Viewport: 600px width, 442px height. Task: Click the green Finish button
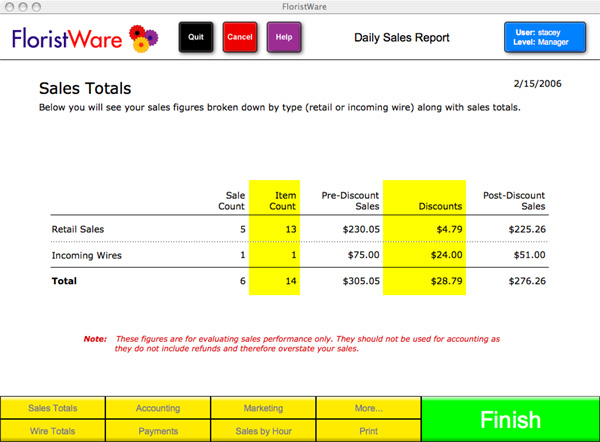point(510,419)
